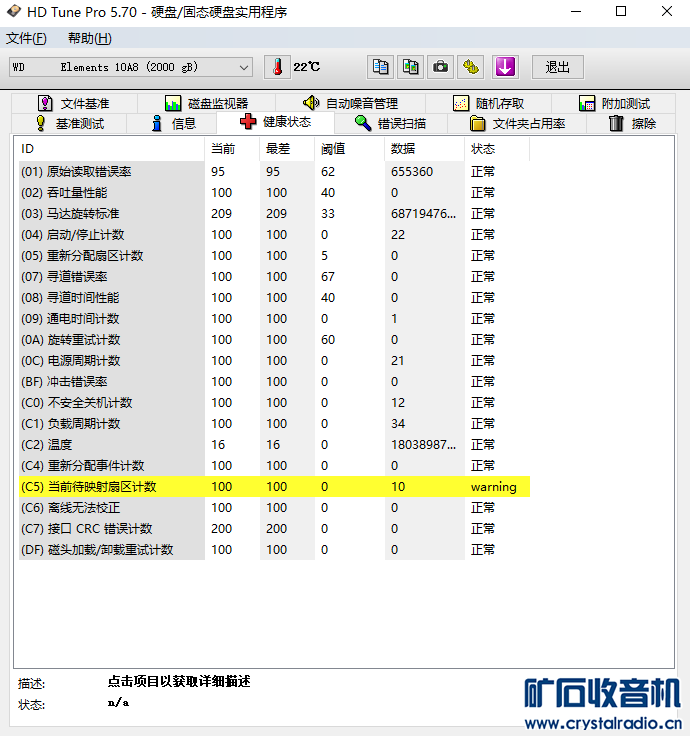The image size is (690, 736).
Task: Open the 帮助(H) menu
Action: pos(90,38)
